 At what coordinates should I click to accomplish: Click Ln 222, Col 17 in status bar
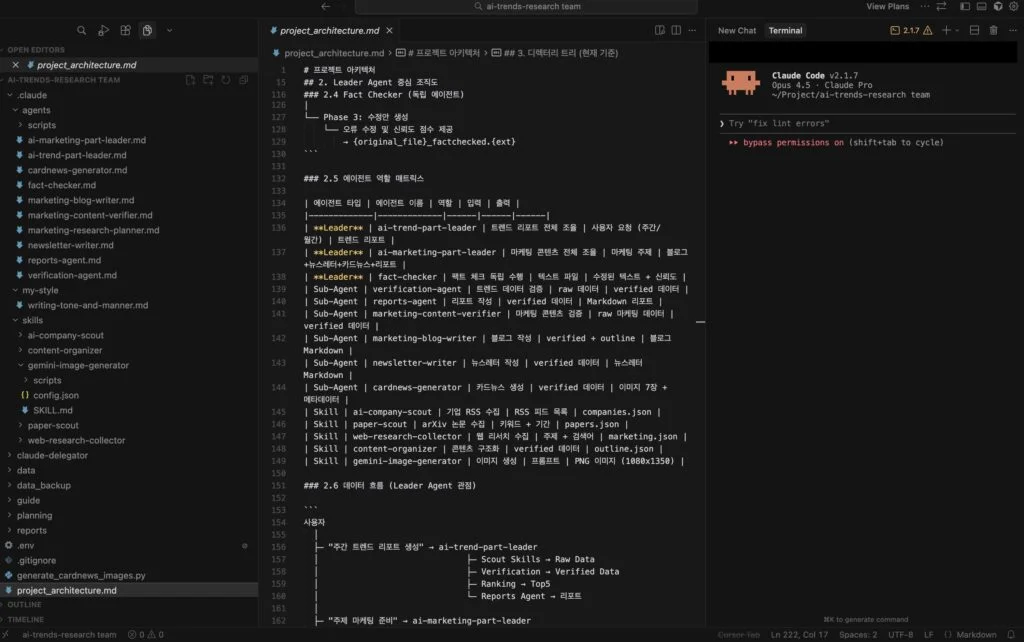[x=799, y=635]
